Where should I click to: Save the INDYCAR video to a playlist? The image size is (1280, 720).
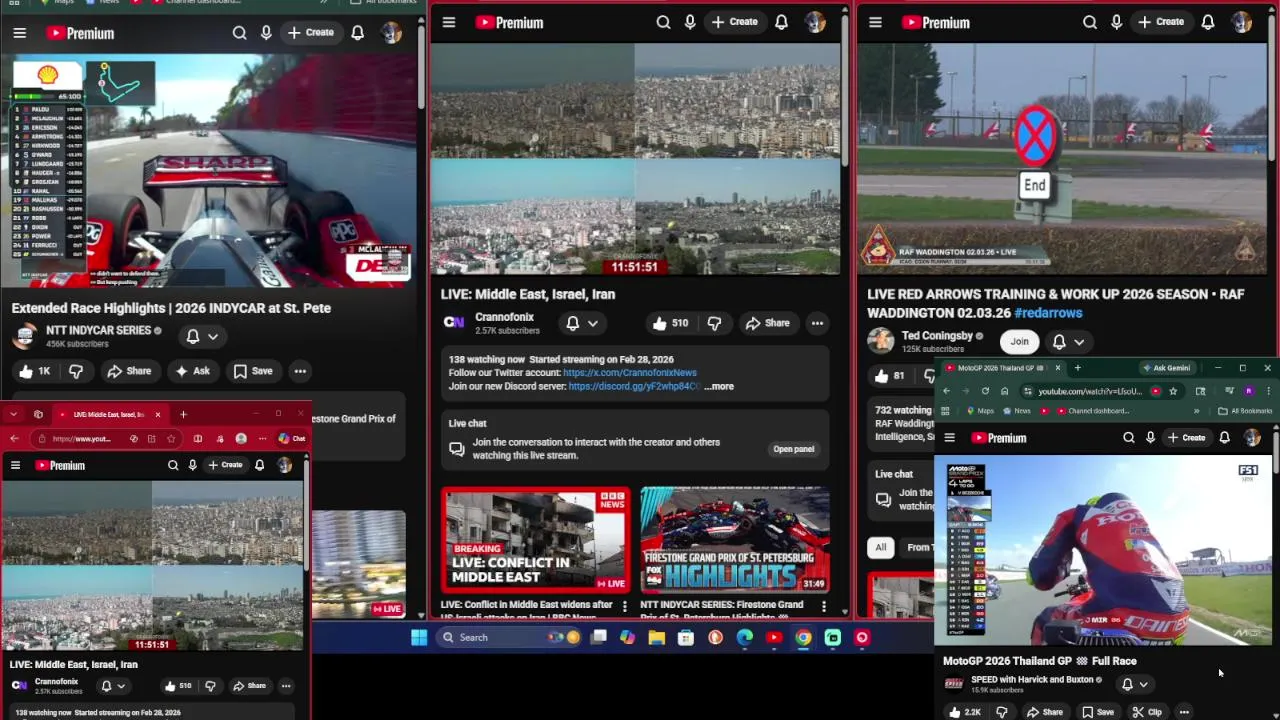click(252, 371)
